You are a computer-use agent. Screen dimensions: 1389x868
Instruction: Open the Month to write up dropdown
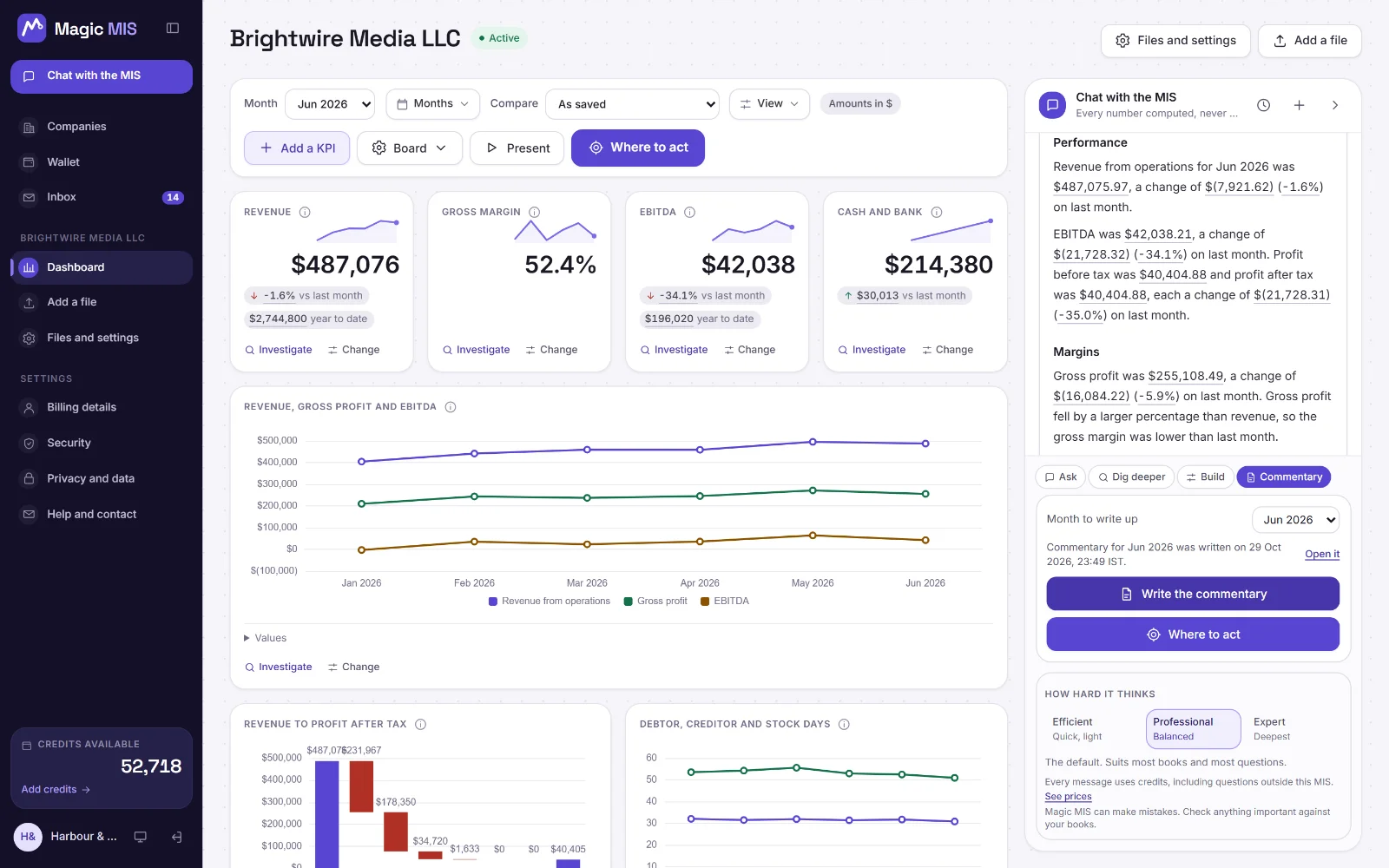point(1296,520)
